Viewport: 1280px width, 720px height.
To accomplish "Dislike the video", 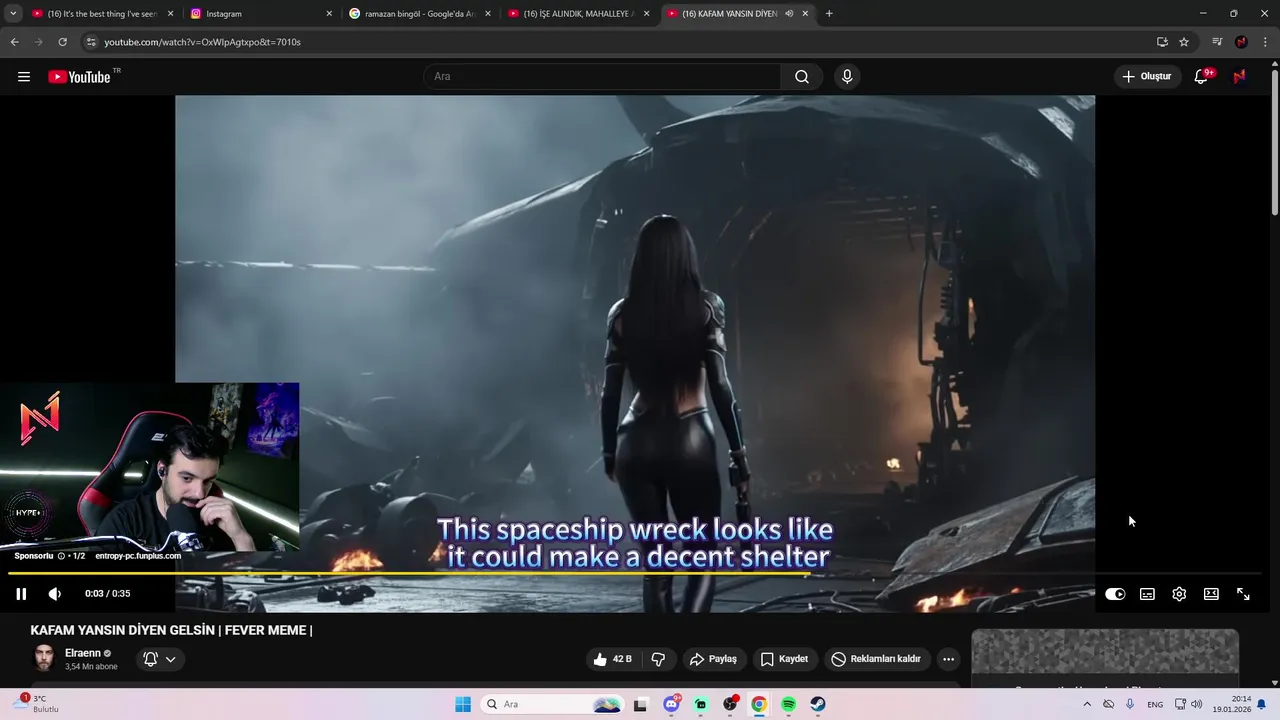I will click(658, 659).
